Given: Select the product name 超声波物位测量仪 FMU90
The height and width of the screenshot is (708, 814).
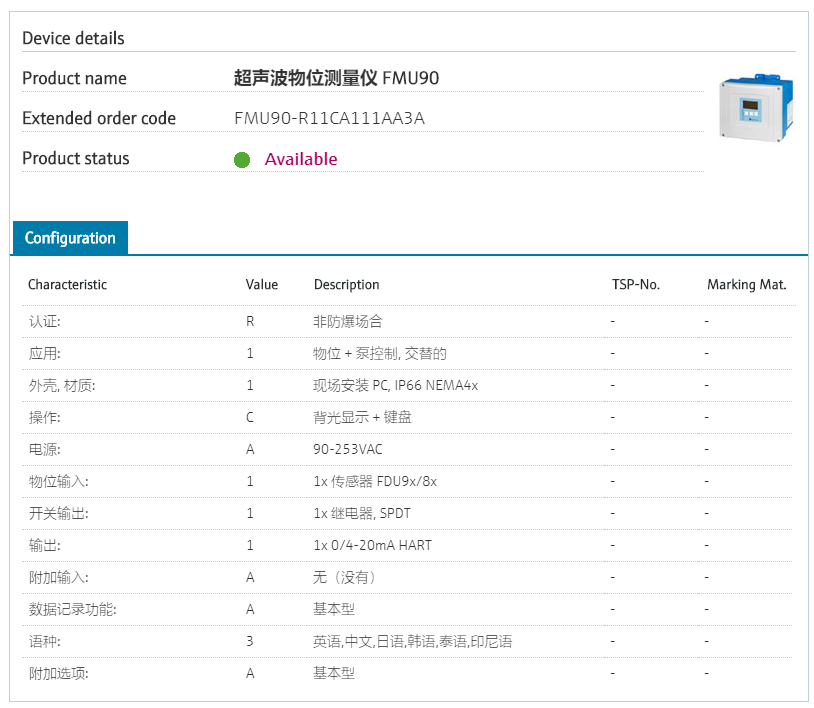Looking at the screenshot, I should pyautogui.click(x=336, y=78).
